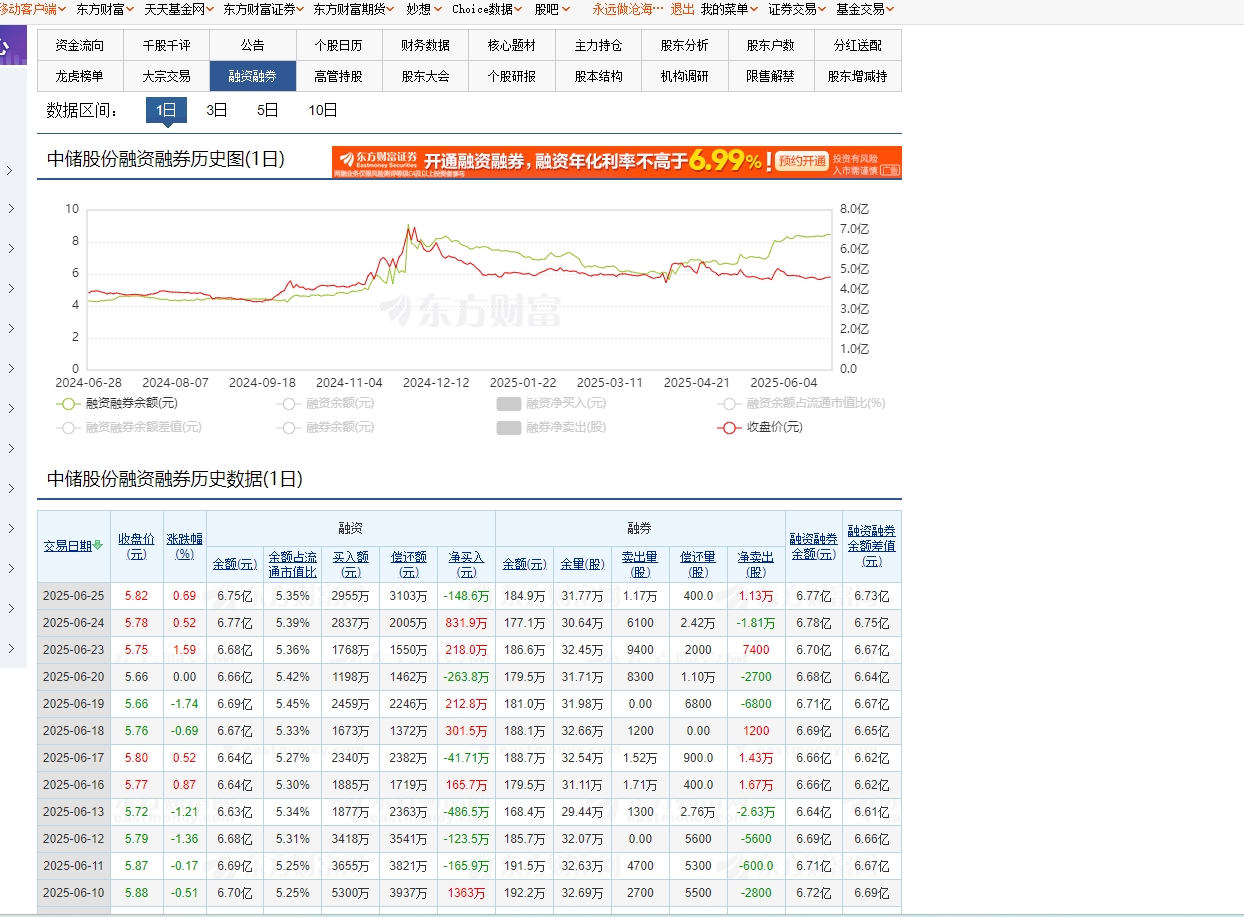The image size is (1244, 917).
Task: Open the 分红送配 tab
Action: [858, 45]
